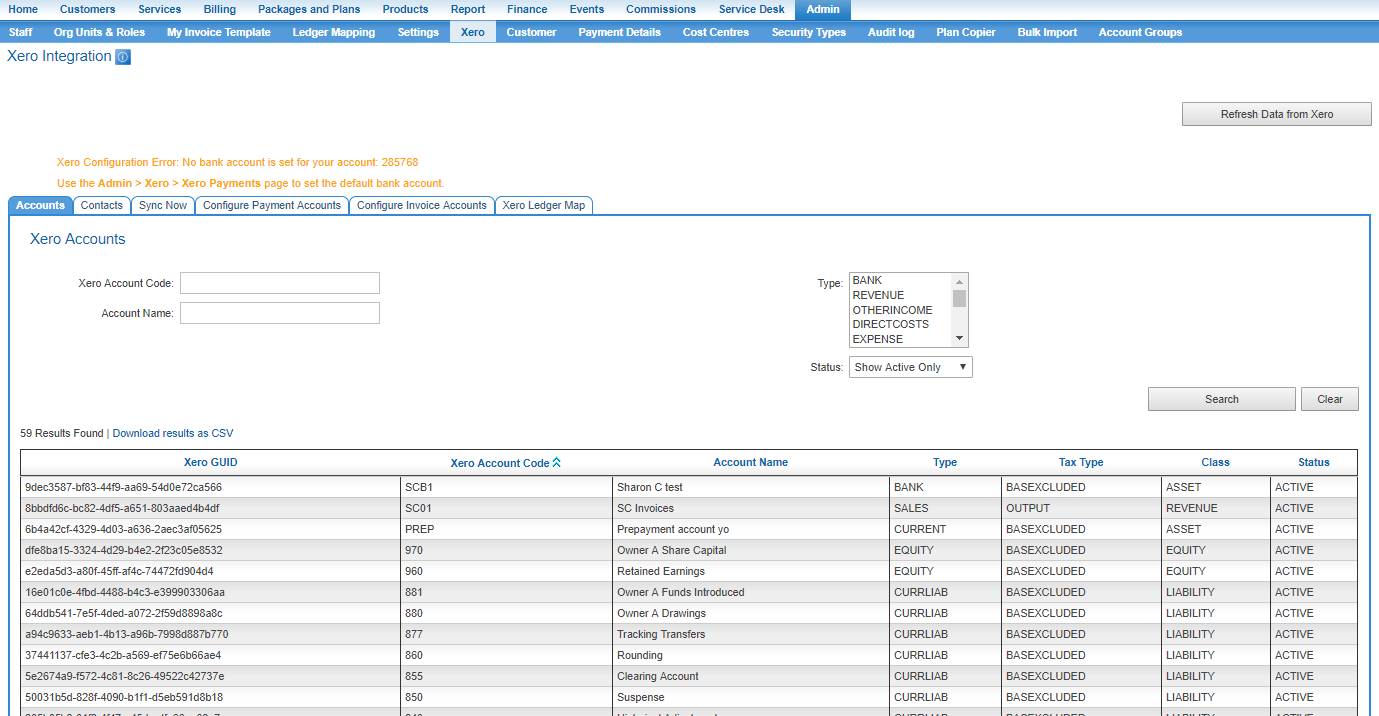Focus the Account Name input field
1379x716 pixels.
coord(280,313)
